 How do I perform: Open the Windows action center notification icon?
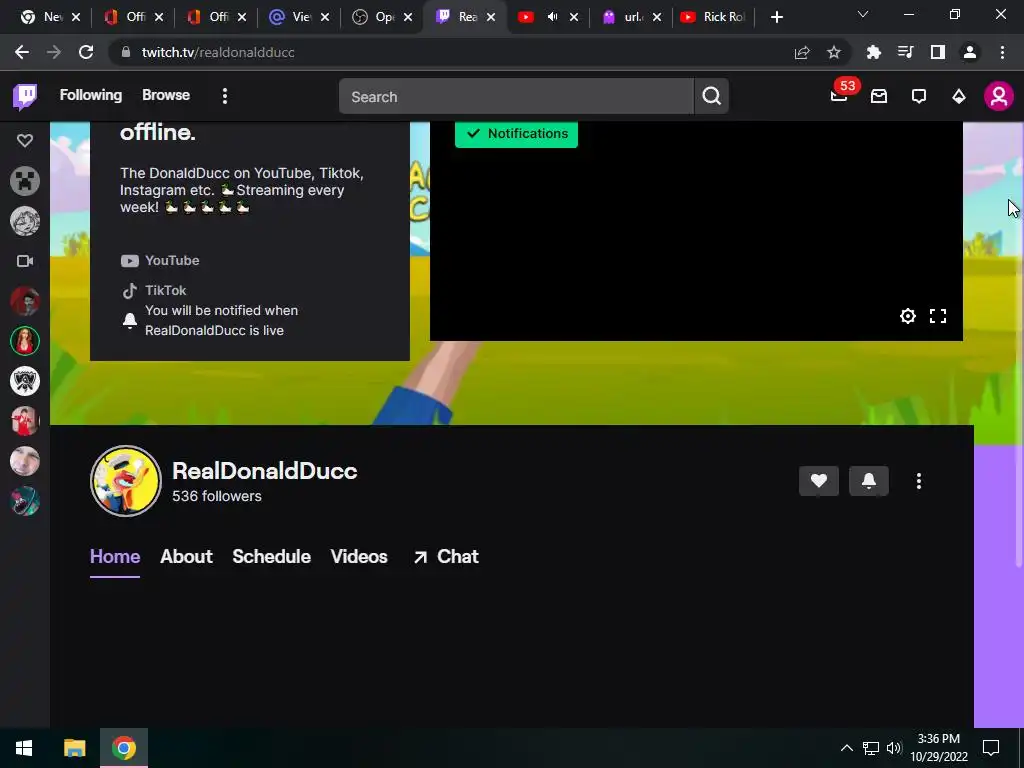[x=991, y=748]
